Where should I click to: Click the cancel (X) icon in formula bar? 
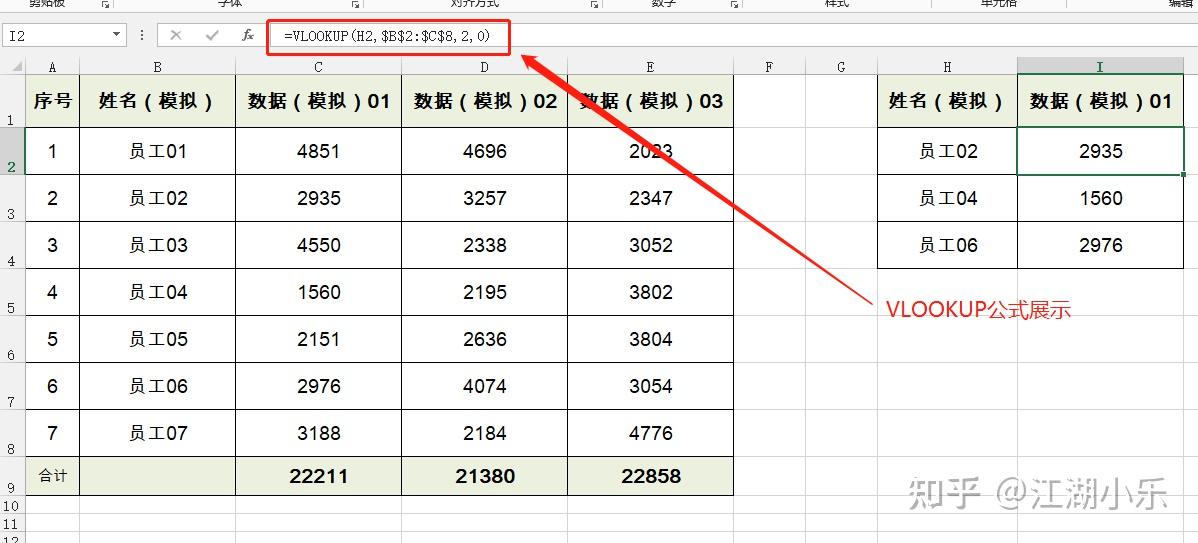pos(176,35)
